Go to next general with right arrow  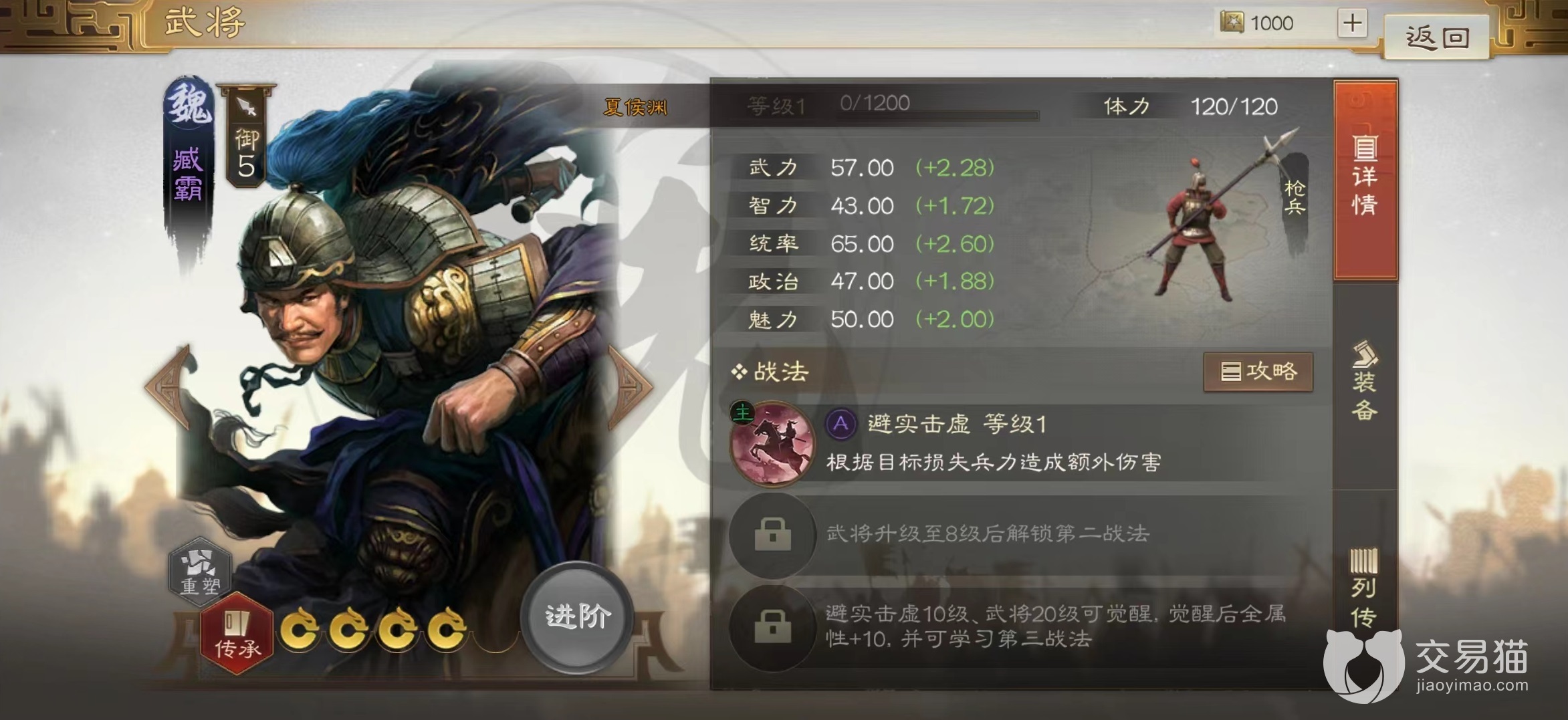pos(630,386)
